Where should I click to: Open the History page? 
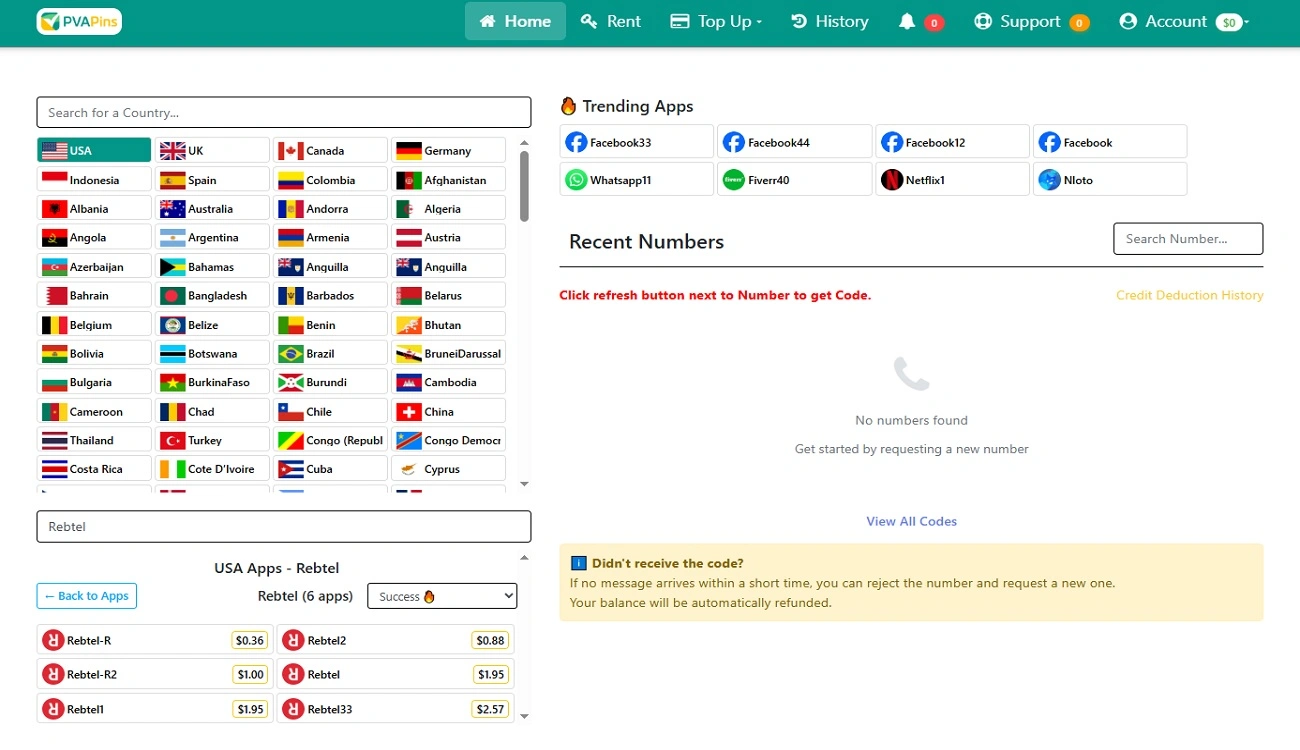click(x=829, y=21)
